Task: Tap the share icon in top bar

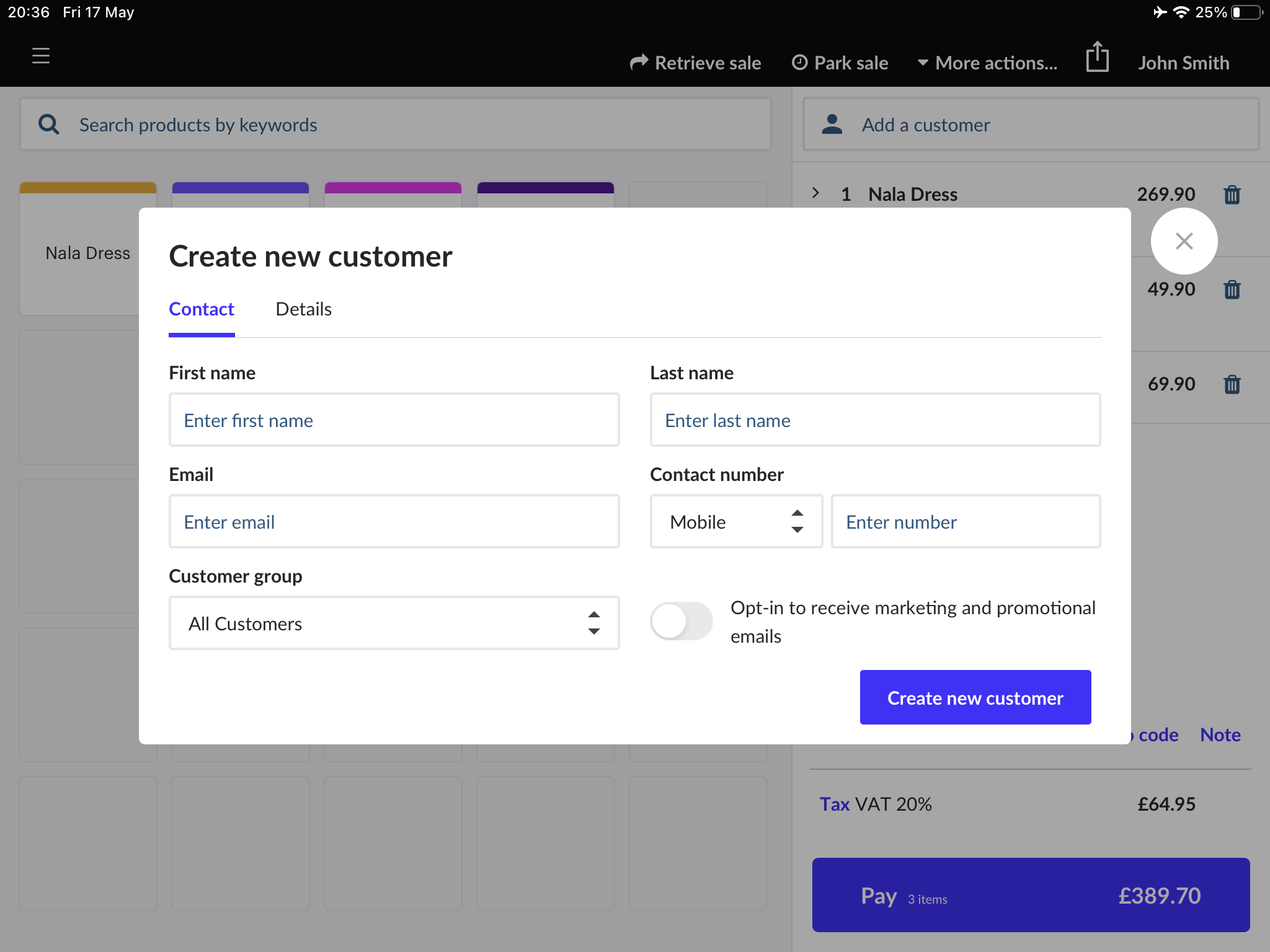Action: pos(1097,57)
